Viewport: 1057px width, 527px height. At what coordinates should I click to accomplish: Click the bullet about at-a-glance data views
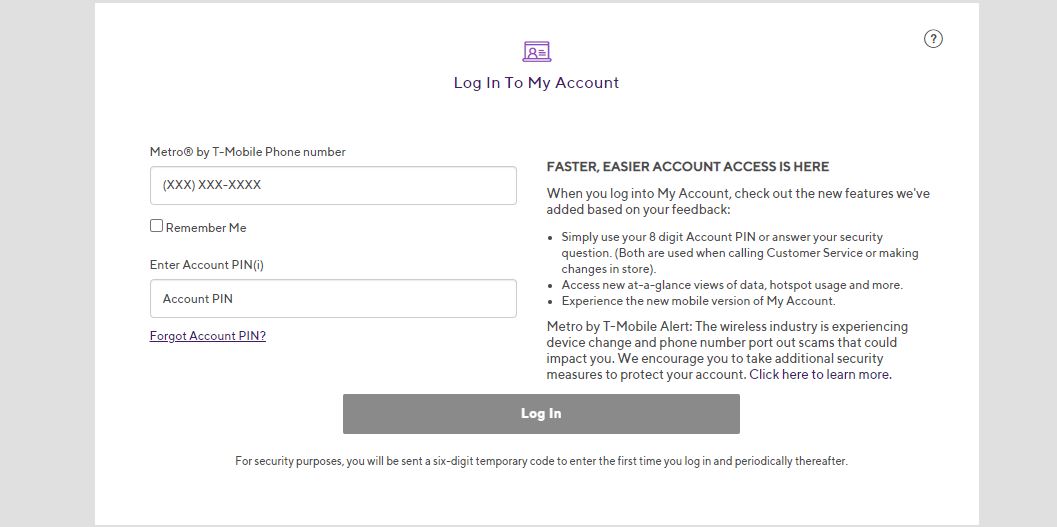(732, 285)
